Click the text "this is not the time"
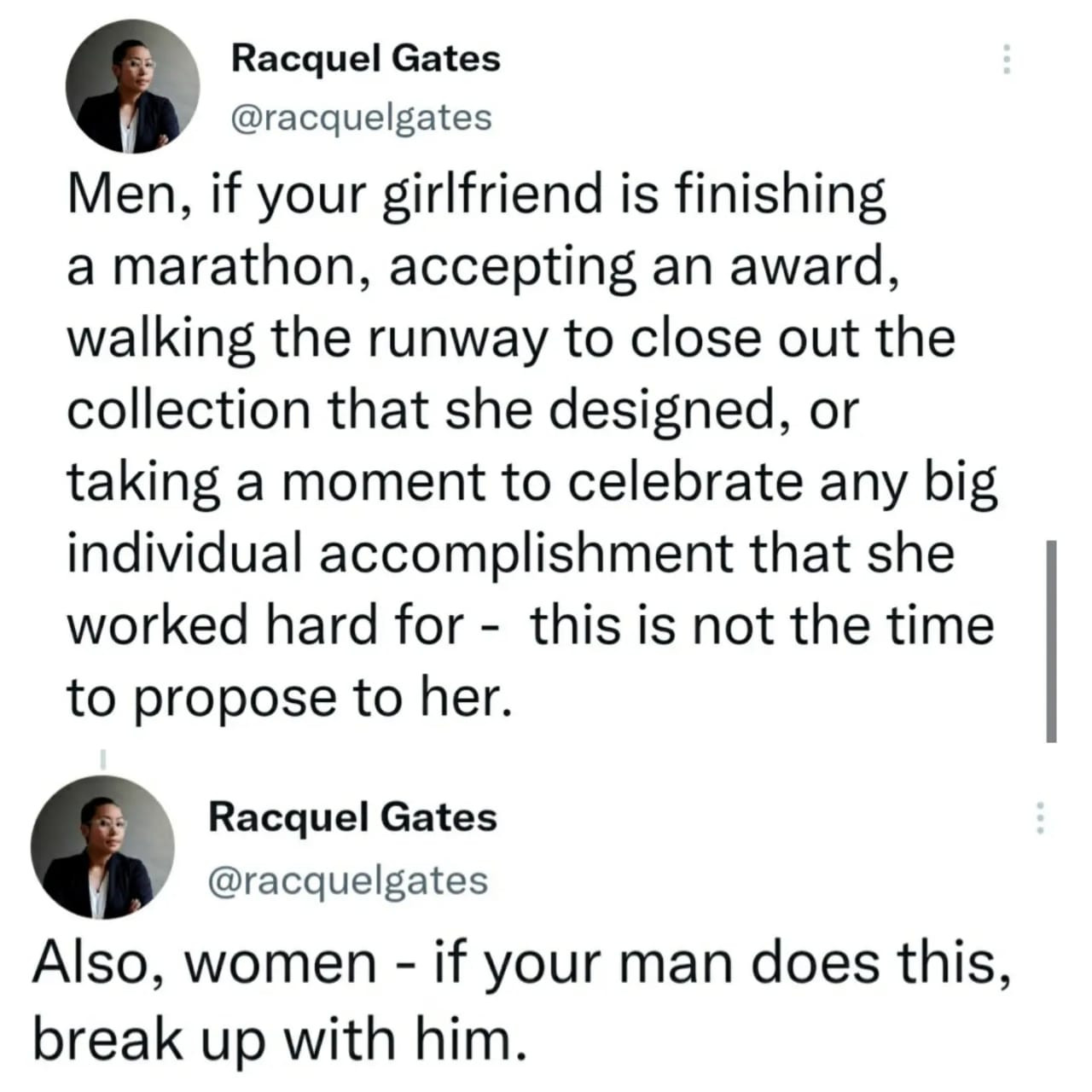1092x1092 pixels. (x=761, y=625)
